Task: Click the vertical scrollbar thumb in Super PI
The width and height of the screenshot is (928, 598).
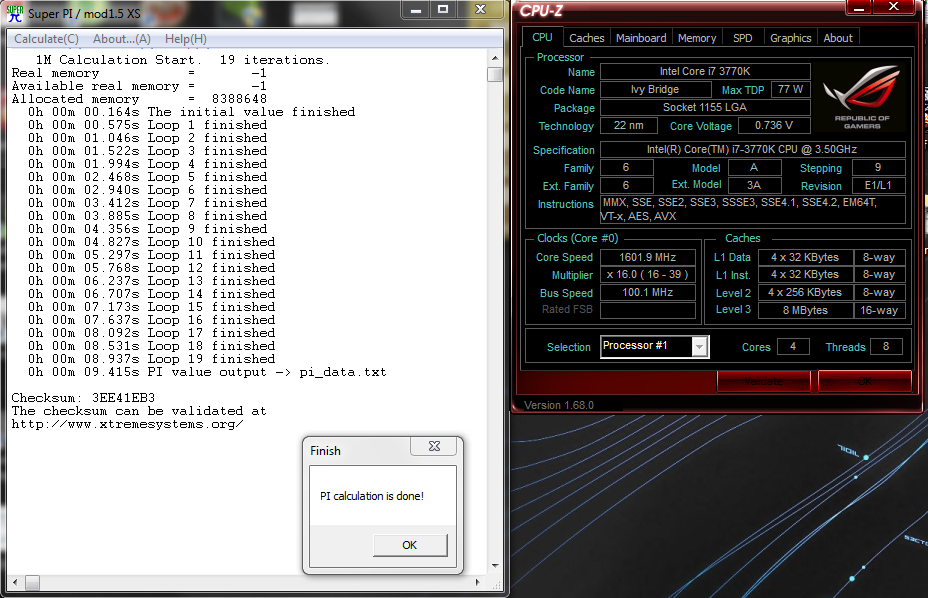Action: point(495,74)
